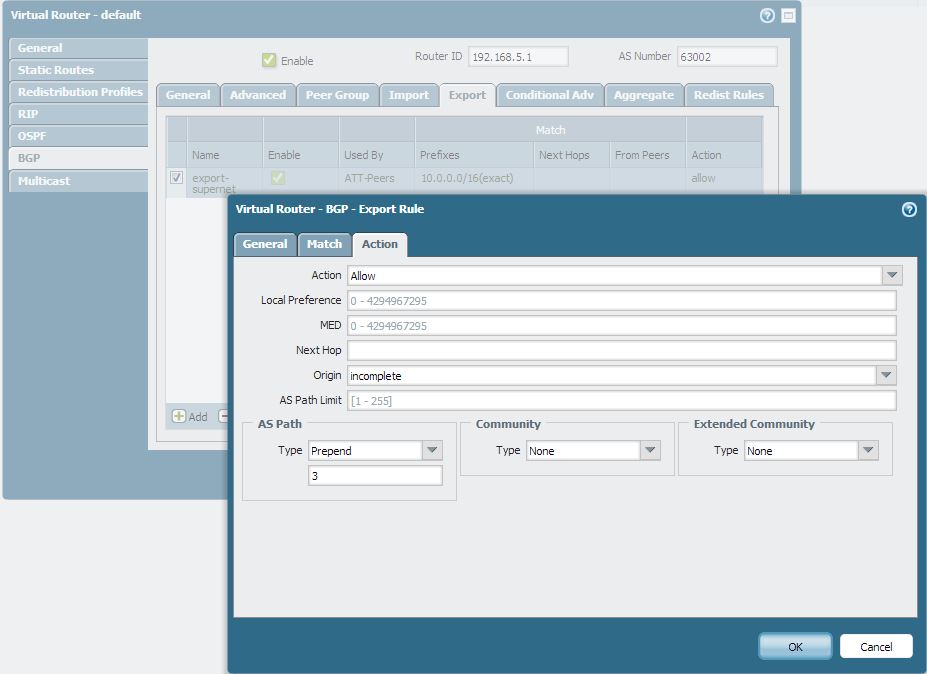The width and height of the screenshot is (927, 674).
Task: Expand the Origin dropdown arrow
Action: (x=886, y=375)
